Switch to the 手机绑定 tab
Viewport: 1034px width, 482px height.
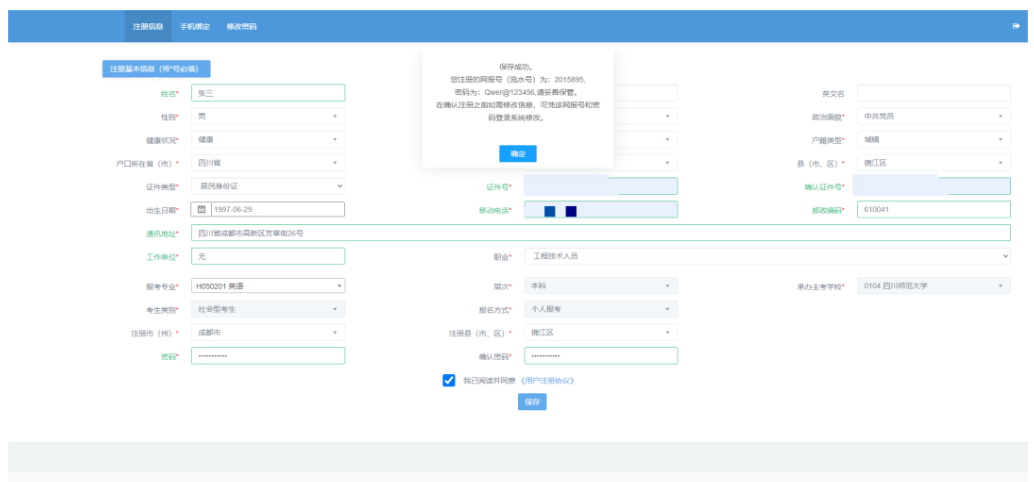(195, 26)
